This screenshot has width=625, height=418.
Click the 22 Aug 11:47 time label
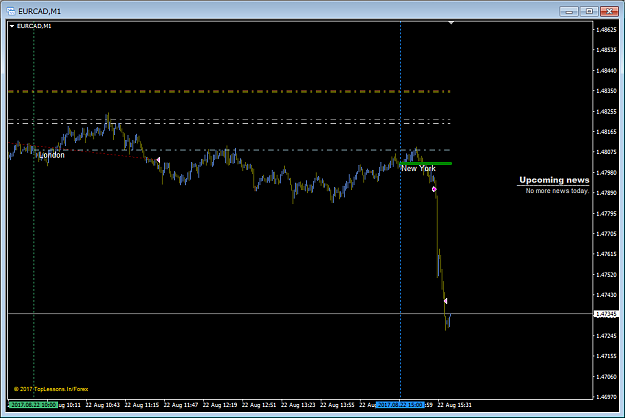click(x=181, y=405)
